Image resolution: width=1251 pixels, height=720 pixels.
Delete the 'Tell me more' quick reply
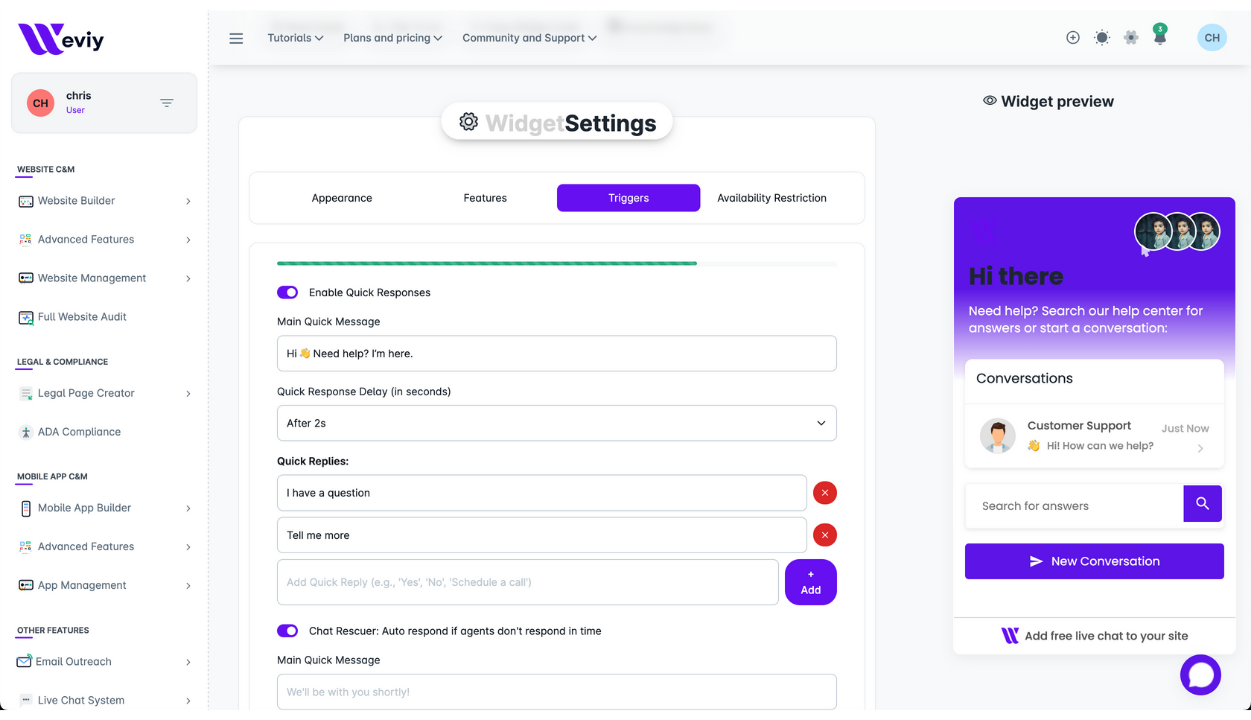pos(824,535)
